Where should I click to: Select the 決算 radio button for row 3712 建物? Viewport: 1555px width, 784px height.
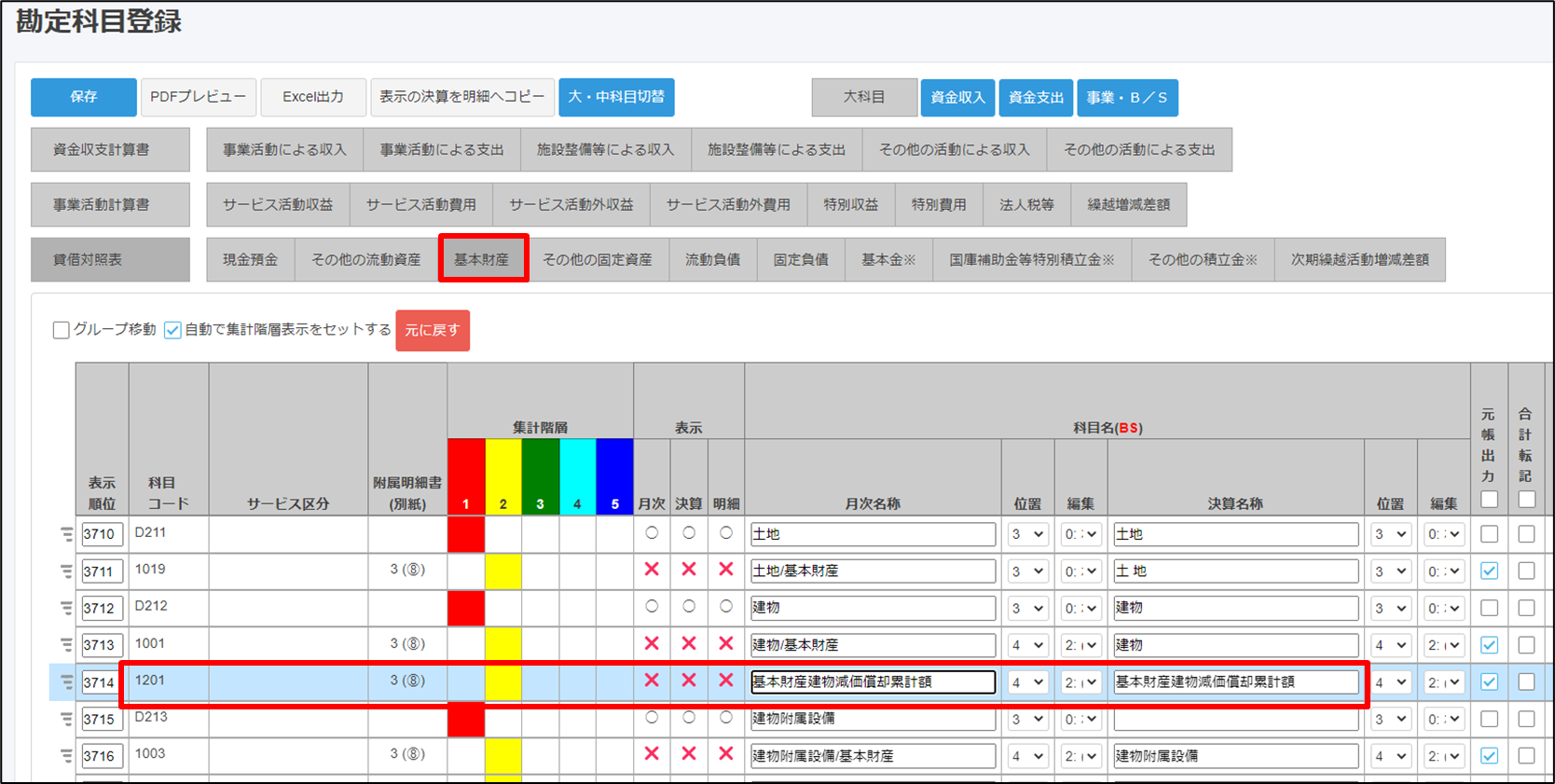click(689, 606)
